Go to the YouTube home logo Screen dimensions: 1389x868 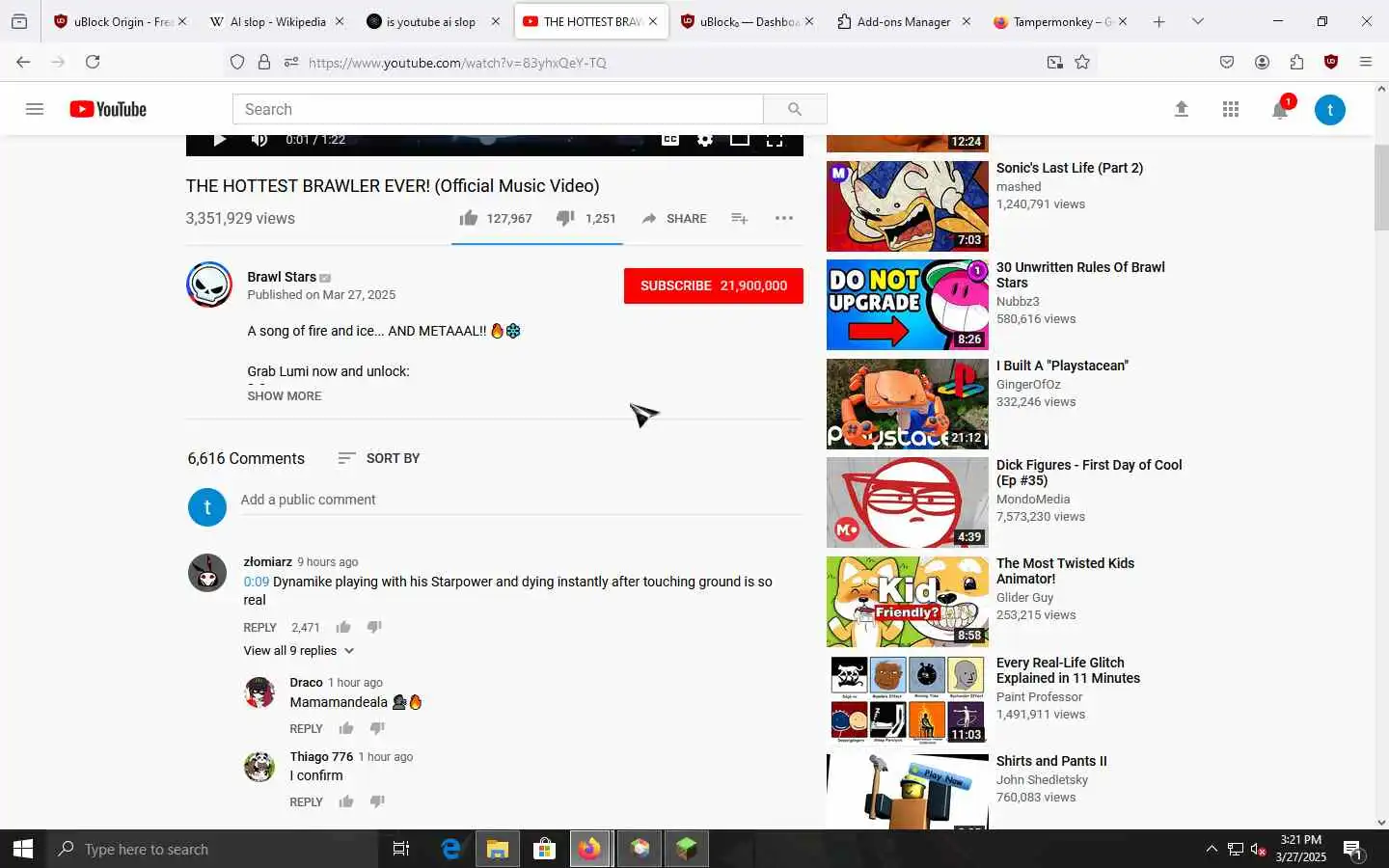coord(108,109)
